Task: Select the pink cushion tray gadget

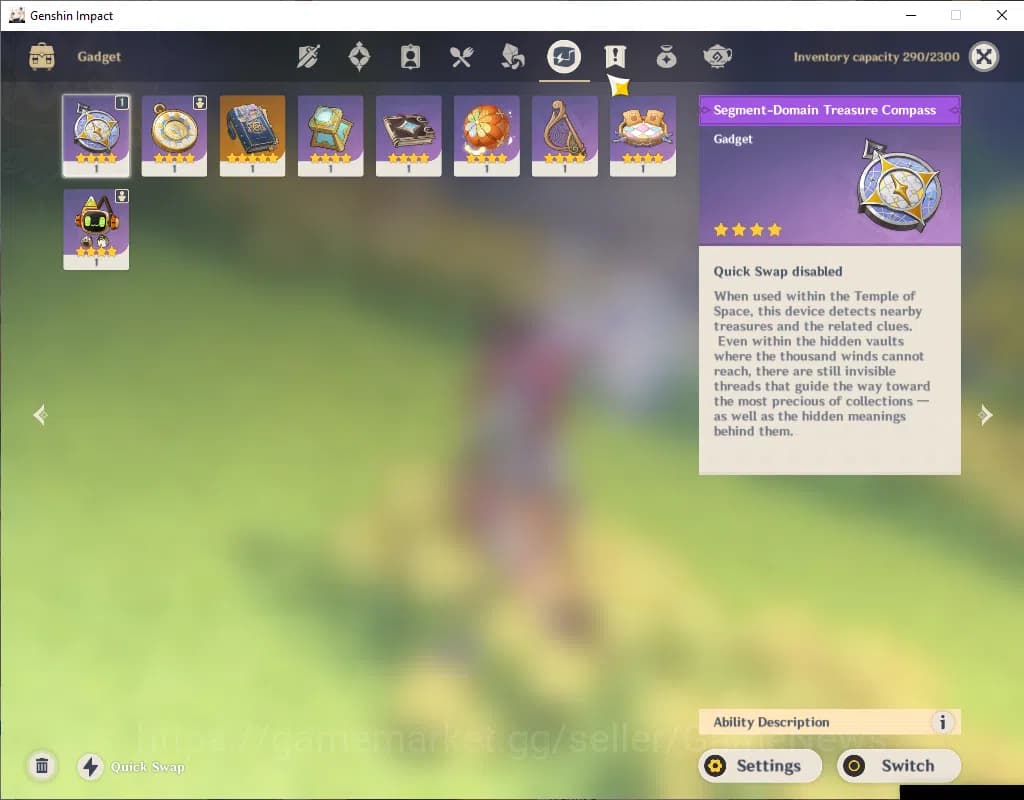Action: [x=643, y=136]
